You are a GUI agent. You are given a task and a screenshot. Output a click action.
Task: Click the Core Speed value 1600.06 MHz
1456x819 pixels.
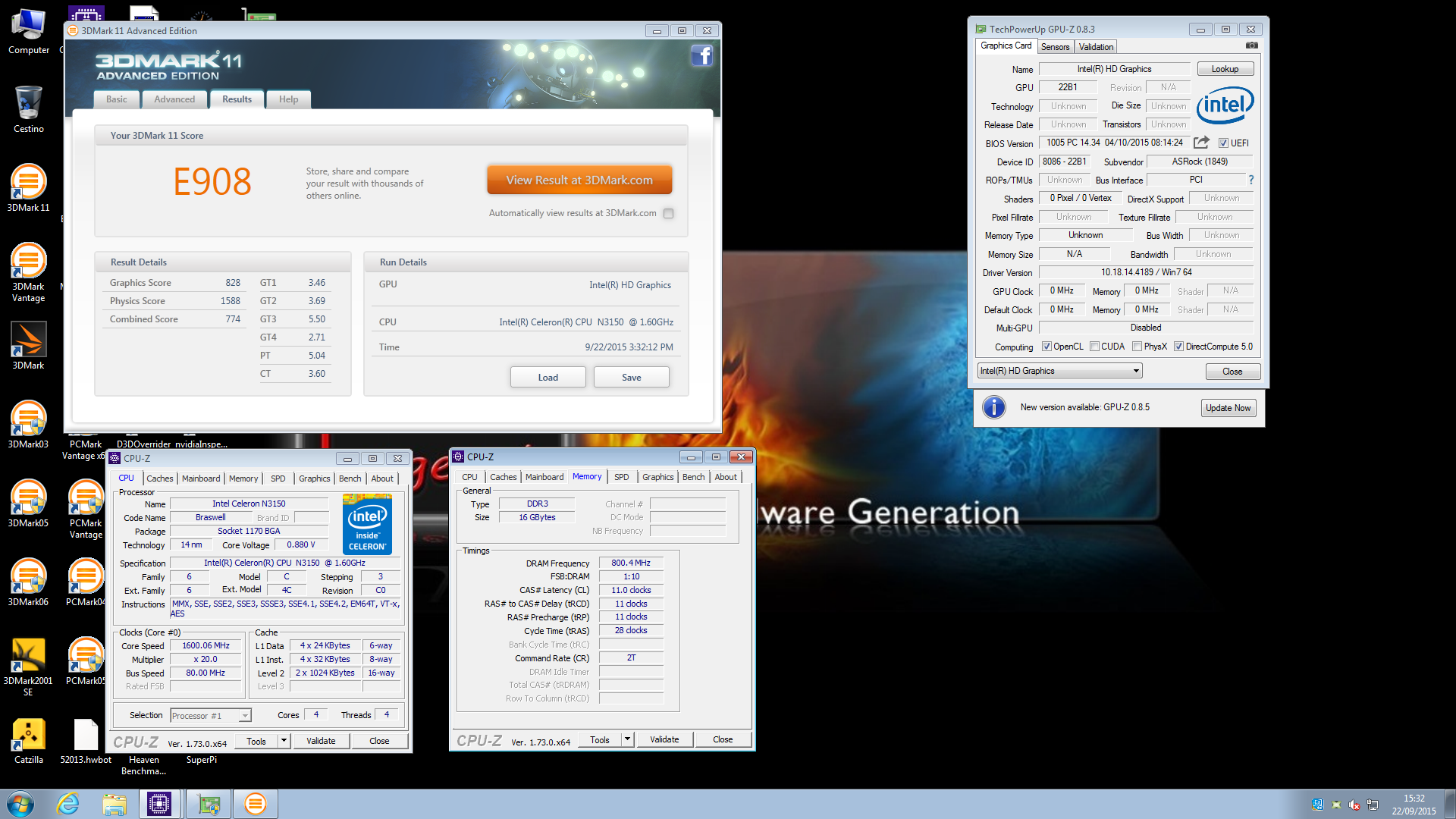(x=206, y=646)
